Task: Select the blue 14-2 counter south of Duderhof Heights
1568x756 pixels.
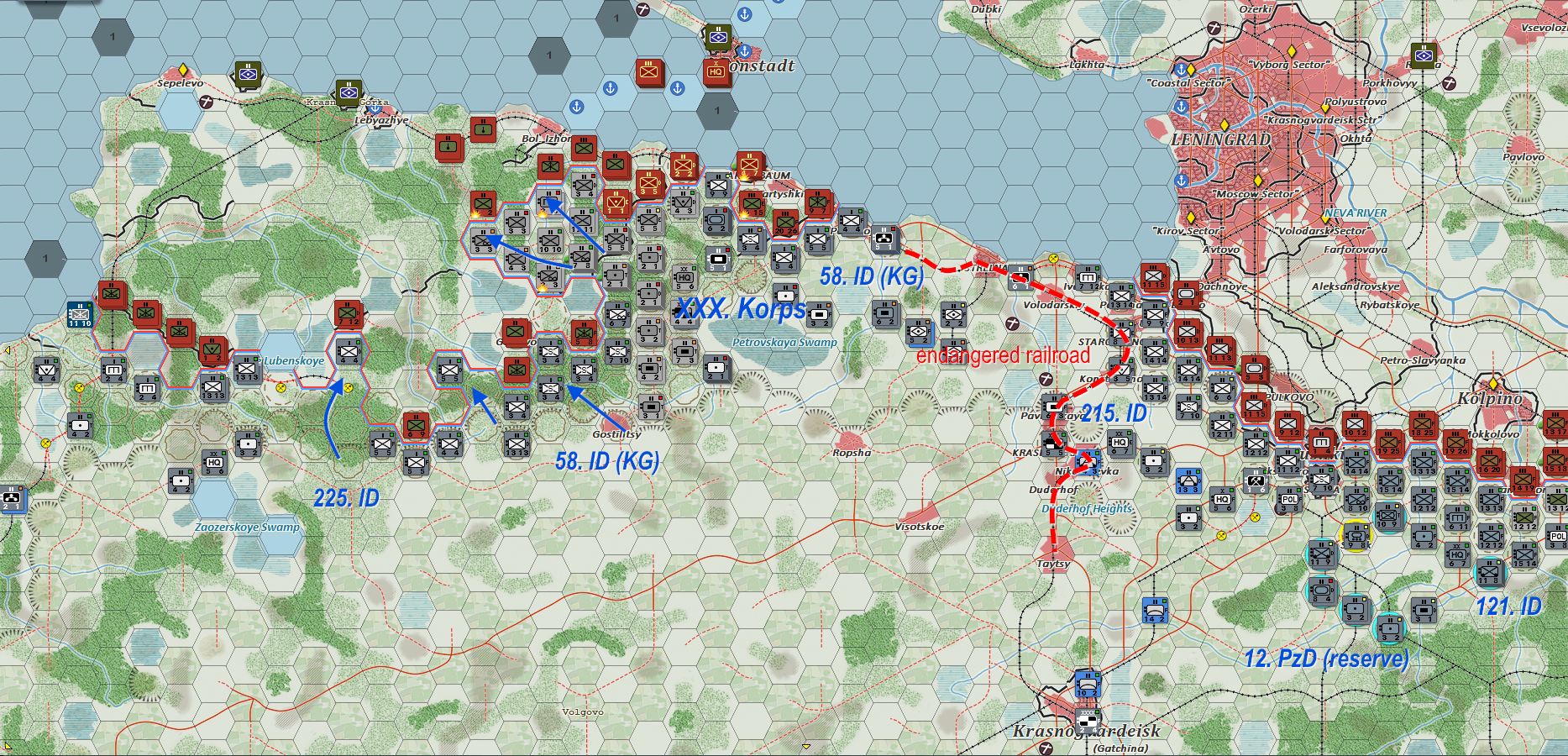Action: click(1155, 611)
